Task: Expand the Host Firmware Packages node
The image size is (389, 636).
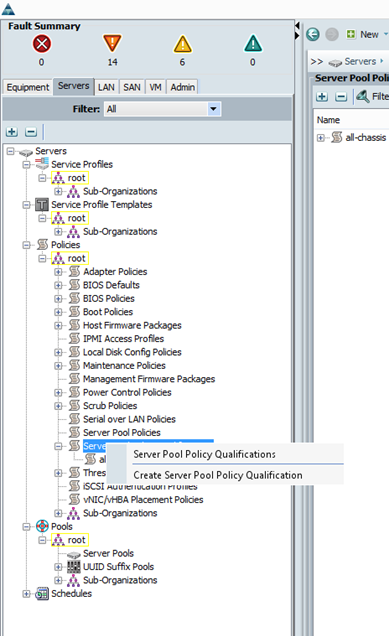Action: click(x=58, y=325)
